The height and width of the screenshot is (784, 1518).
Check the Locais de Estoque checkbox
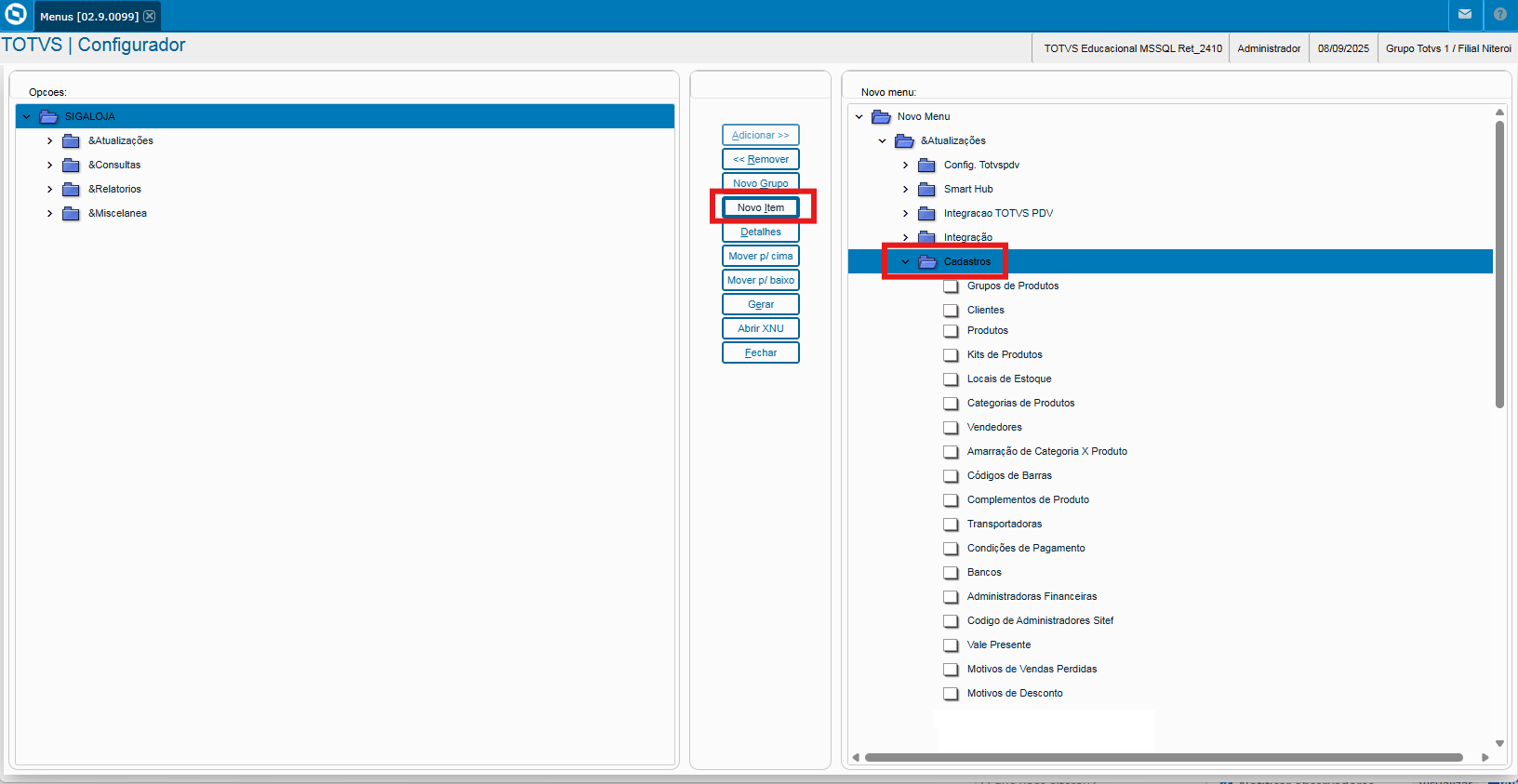[x=951, y=379]
